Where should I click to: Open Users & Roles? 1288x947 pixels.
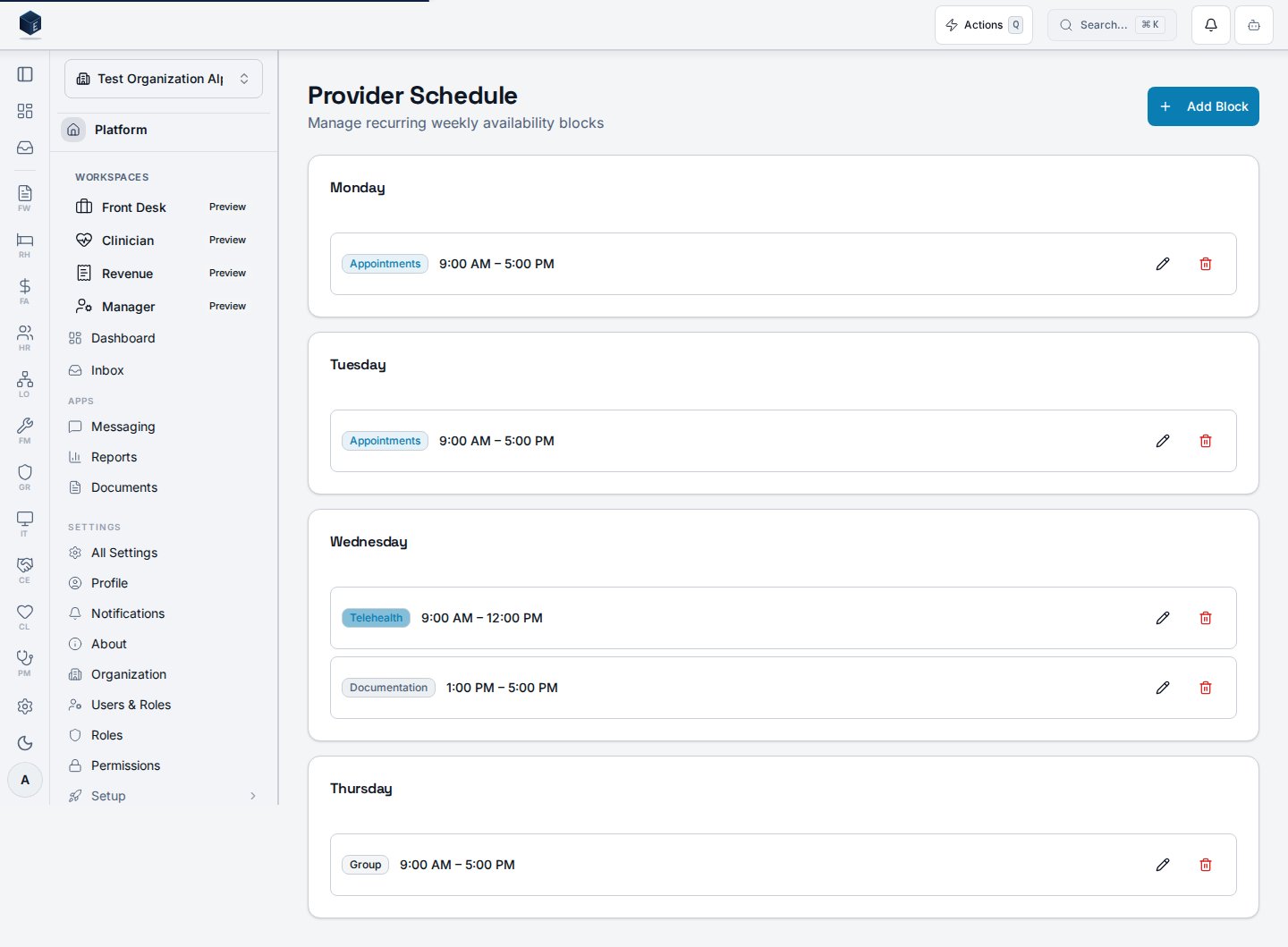(x=164, y=705)
